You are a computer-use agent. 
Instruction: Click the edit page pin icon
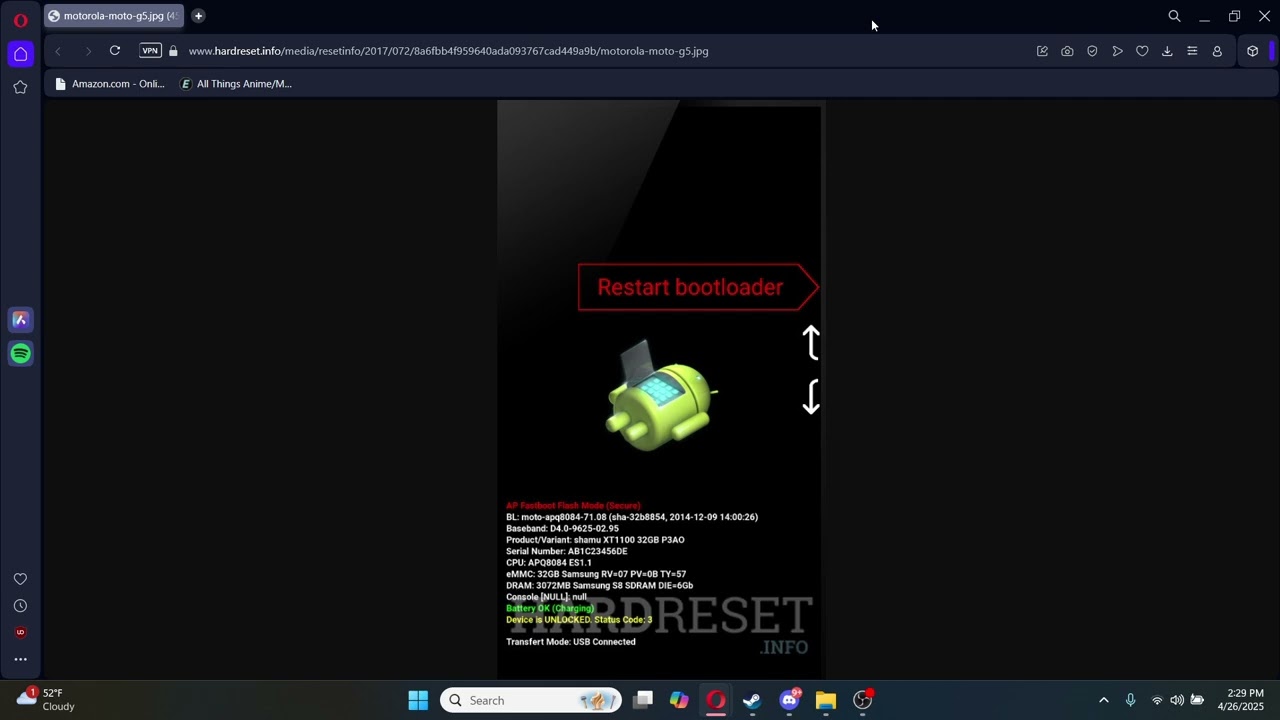(1042, 51)
